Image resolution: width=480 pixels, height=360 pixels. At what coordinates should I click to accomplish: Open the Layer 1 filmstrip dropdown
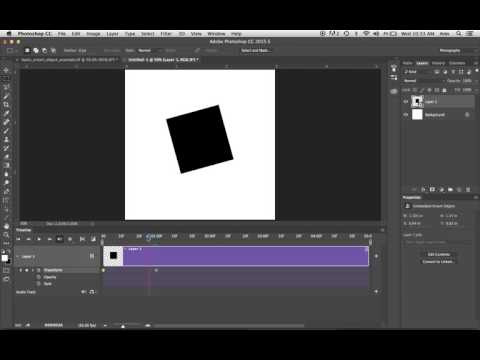[x=92, y=256]
